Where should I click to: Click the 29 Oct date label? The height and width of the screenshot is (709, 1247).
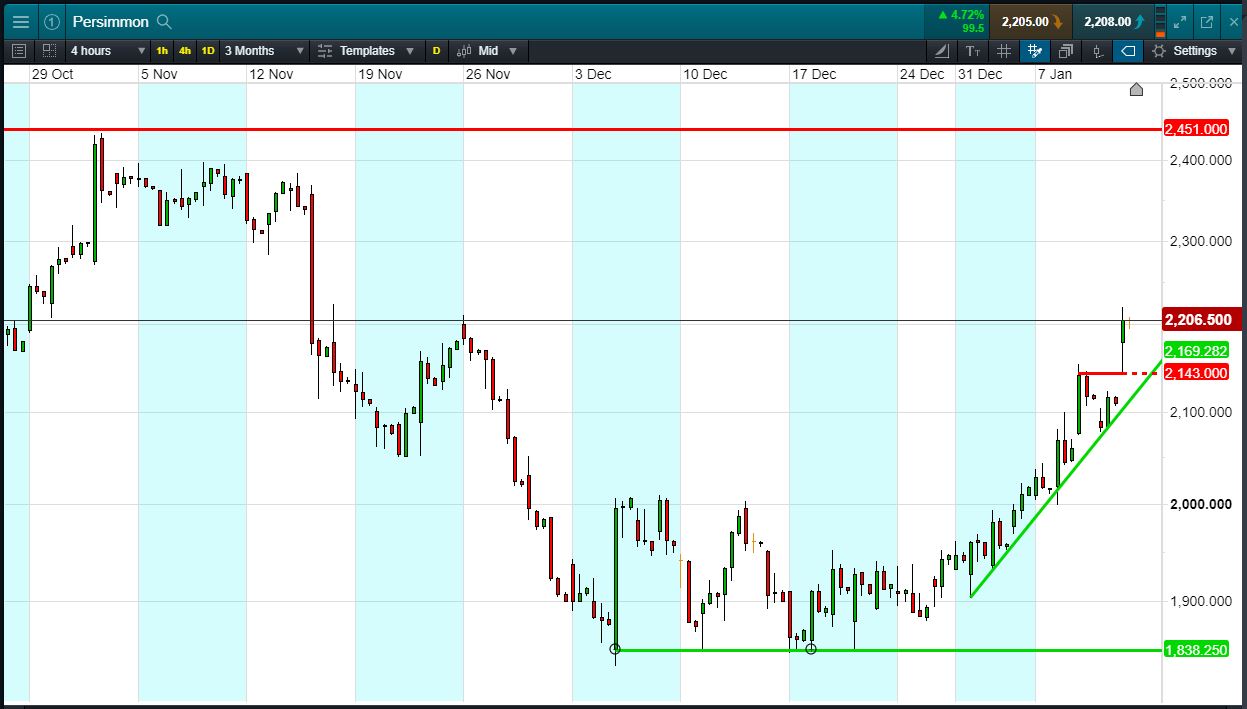[x=53, y=74]
